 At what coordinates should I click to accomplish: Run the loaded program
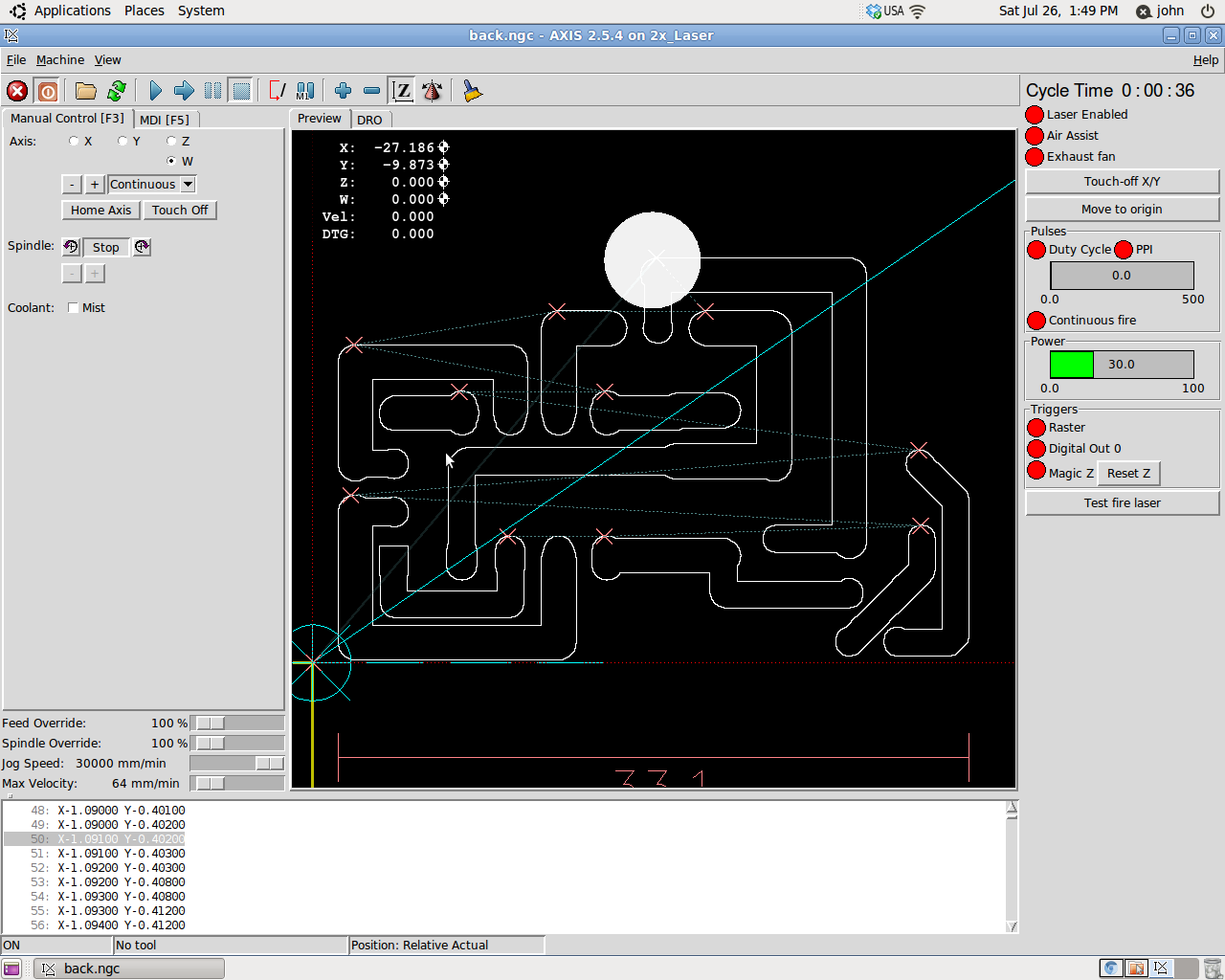pos(155,91)
